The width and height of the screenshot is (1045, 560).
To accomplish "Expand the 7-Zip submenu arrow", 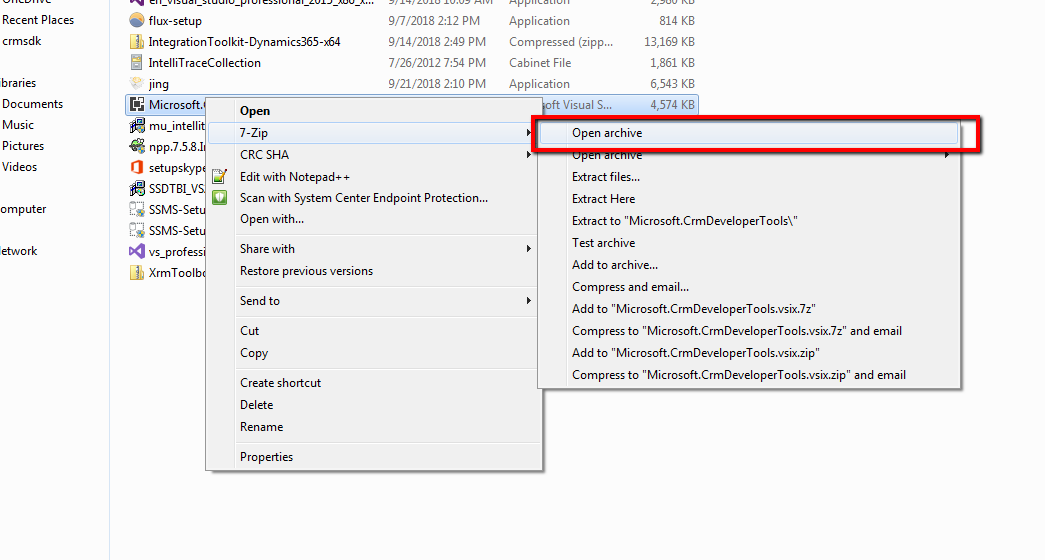I will pyautogui.click(x=528, y=133).
